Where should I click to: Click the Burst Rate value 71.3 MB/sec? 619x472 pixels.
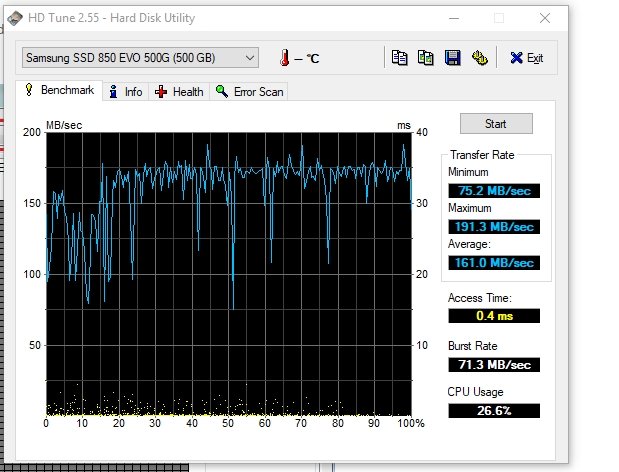[x=494, y=365]
